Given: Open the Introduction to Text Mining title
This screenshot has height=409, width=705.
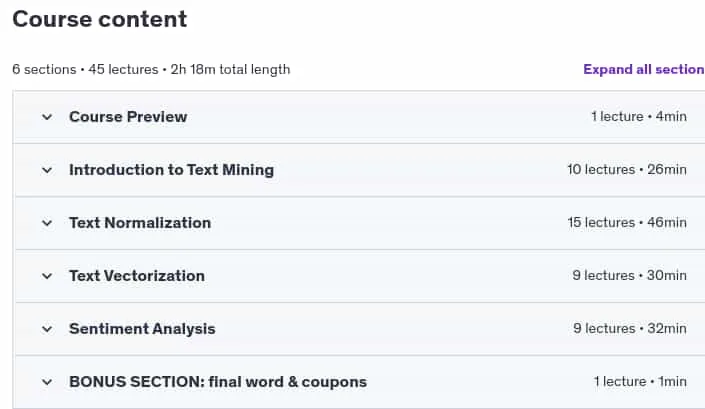Looking at the screenshot, I should (171, 170).
